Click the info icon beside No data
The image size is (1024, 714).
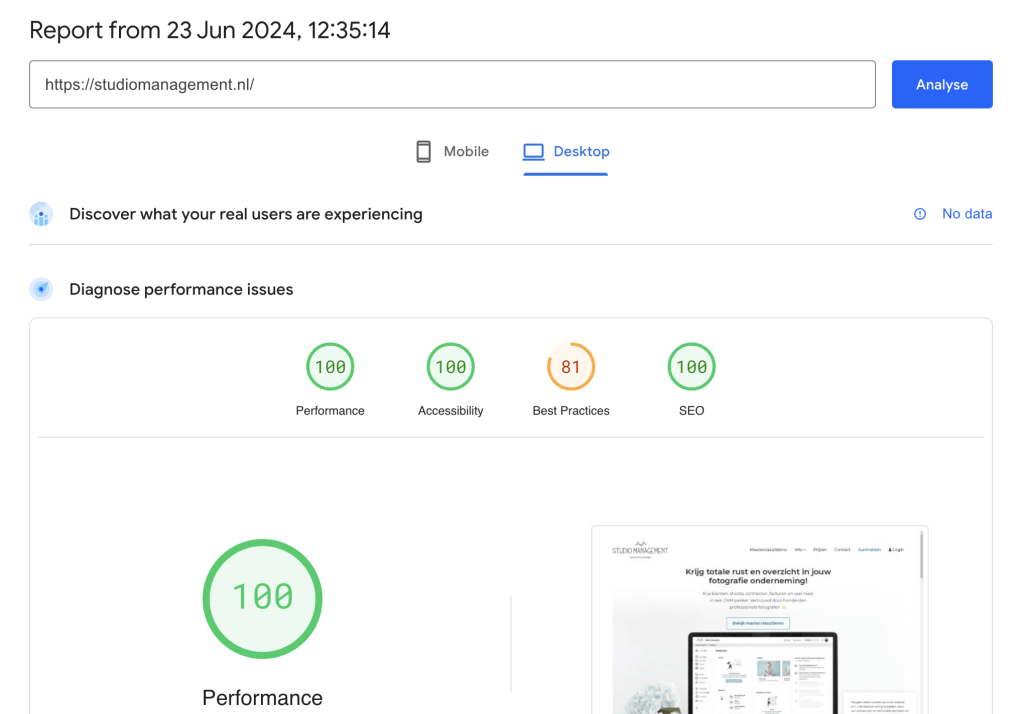[919, 213]
